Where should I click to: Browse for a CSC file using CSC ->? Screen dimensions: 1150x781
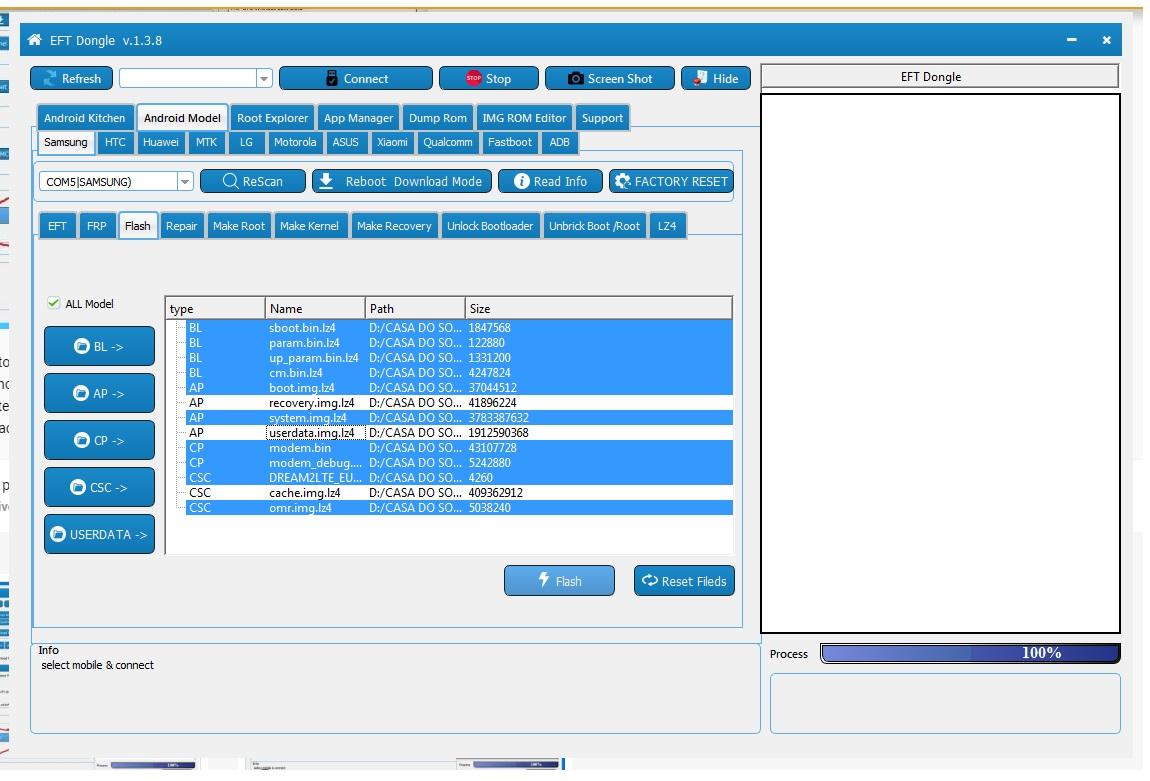click(x=99, y=487)
